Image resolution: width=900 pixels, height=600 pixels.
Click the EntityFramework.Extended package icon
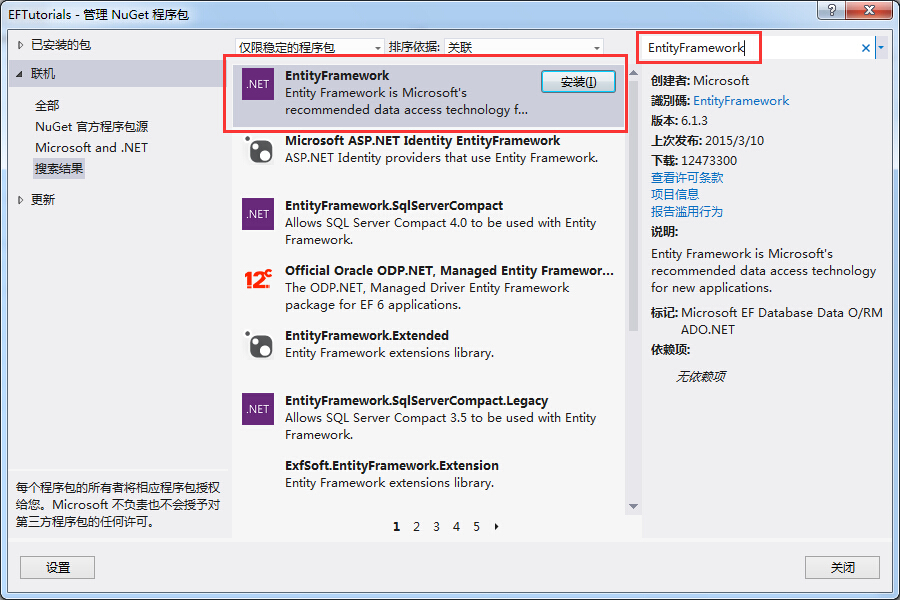[259, 345]
